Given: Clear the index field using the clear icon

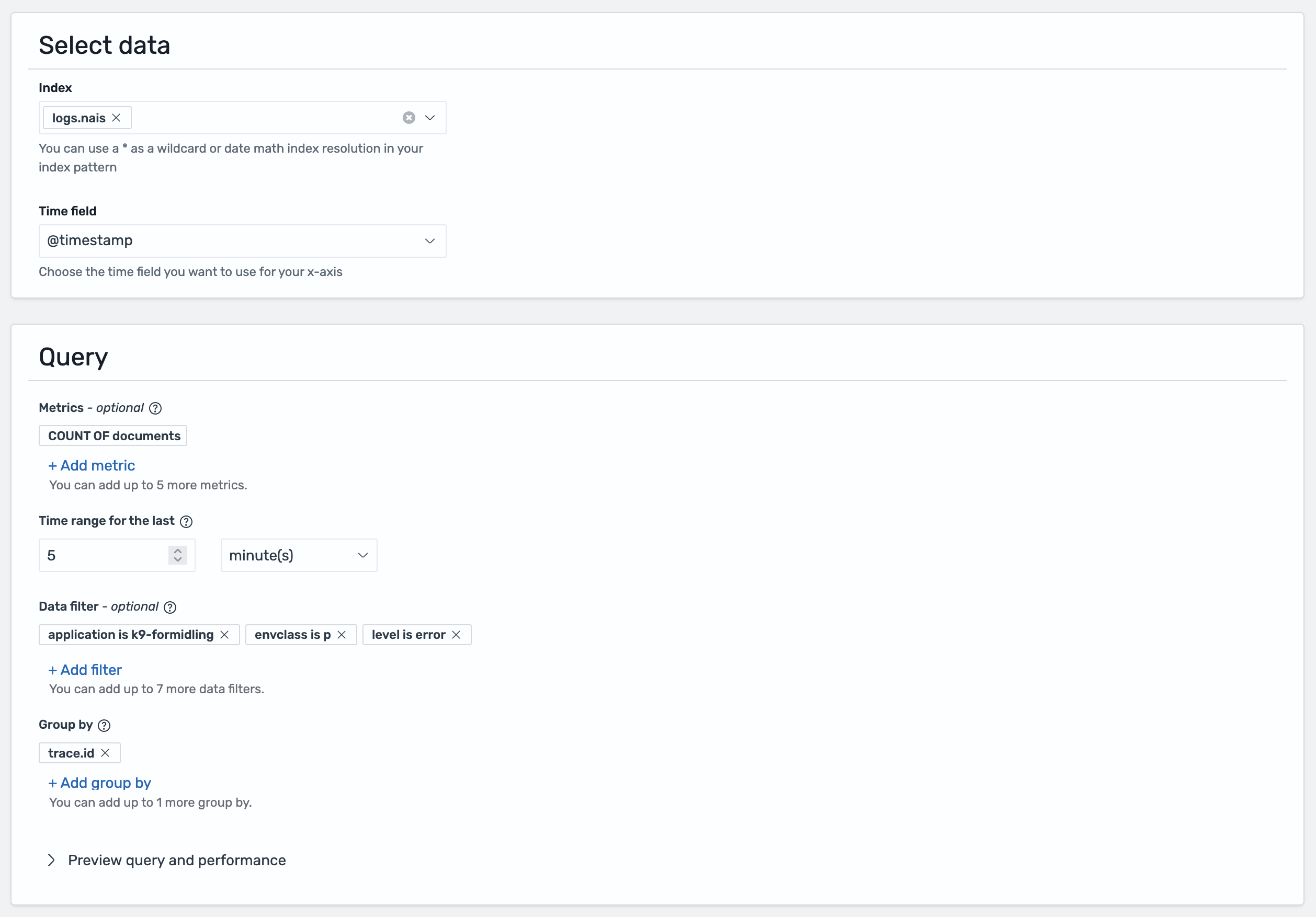Looking at the screenshot, I should click(x=408, y=118).
